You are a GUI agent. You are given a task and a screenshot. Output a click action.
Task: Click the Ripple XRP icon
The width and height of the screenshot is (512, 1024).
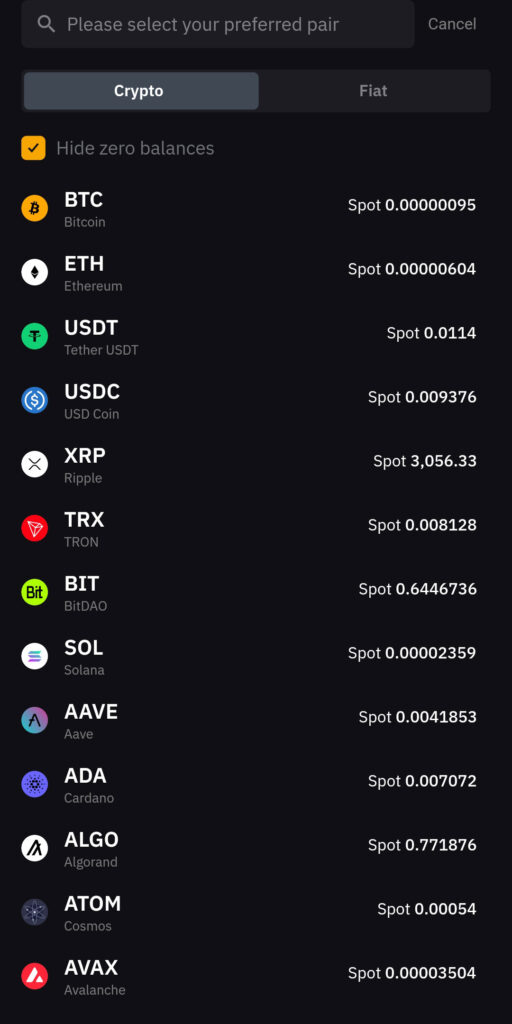[35, 464]
